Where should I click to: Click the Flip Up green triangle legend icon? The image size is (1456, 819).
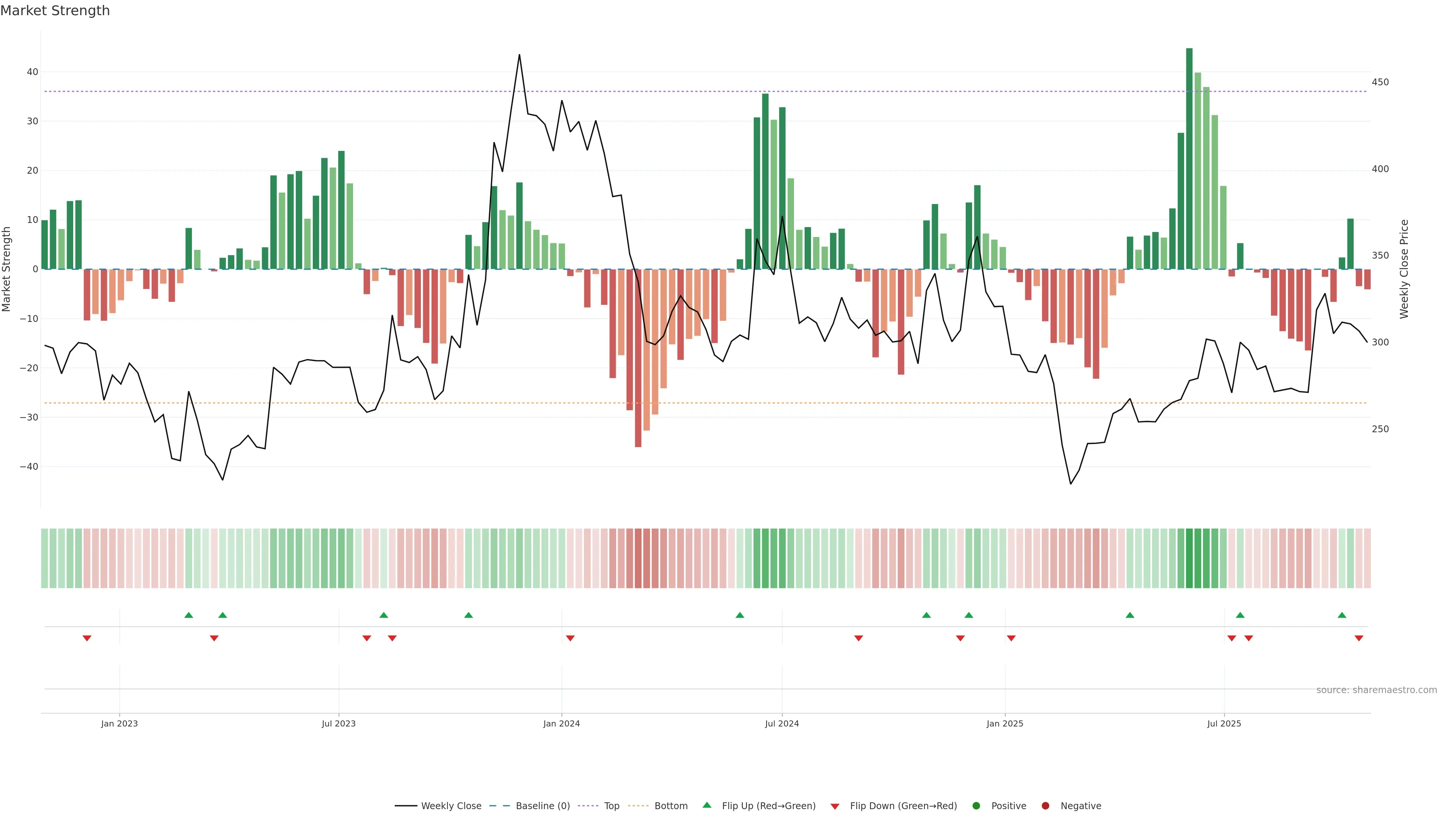(706, 805)
